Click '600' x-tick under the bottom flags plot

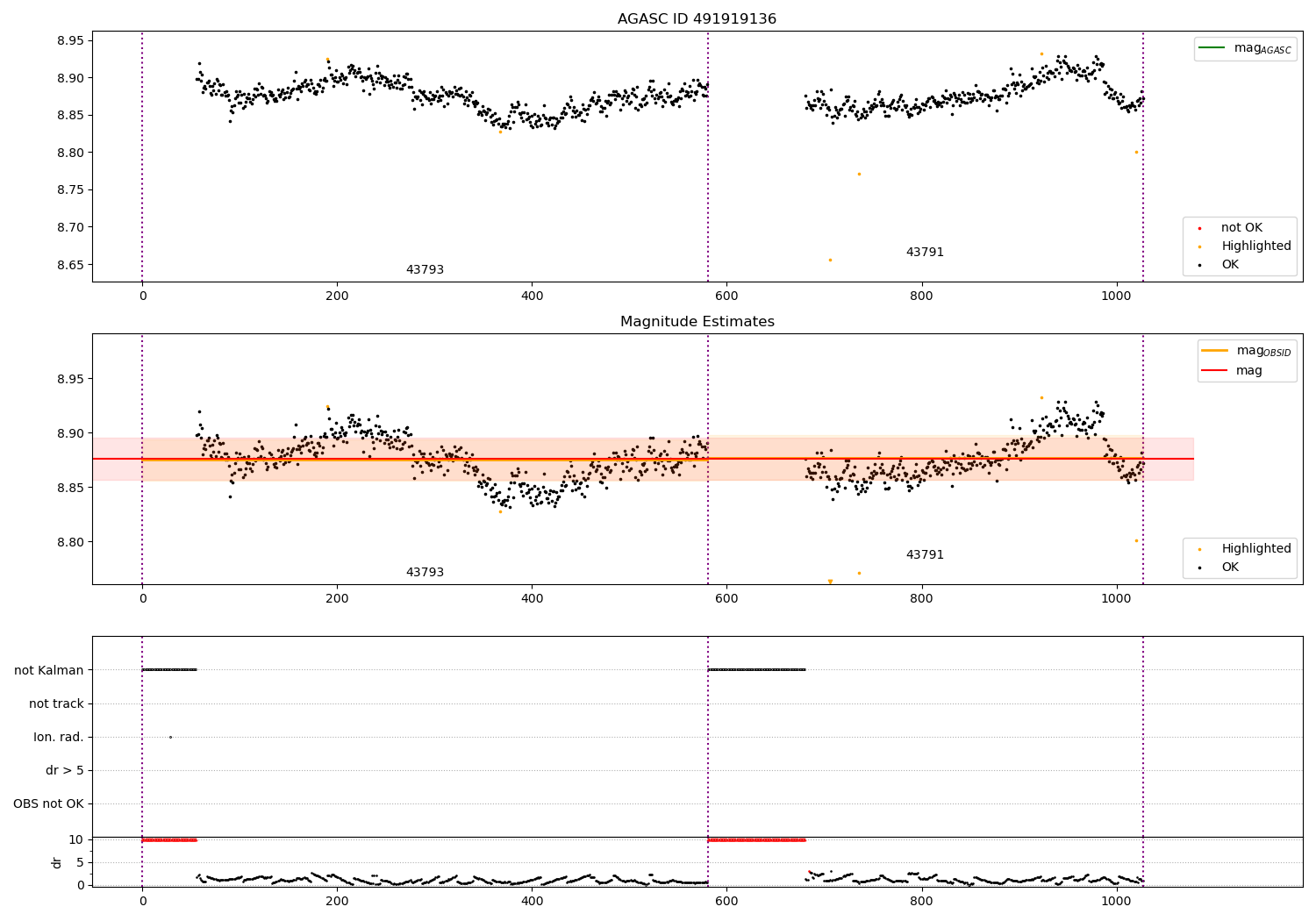(x=726, y=900)
